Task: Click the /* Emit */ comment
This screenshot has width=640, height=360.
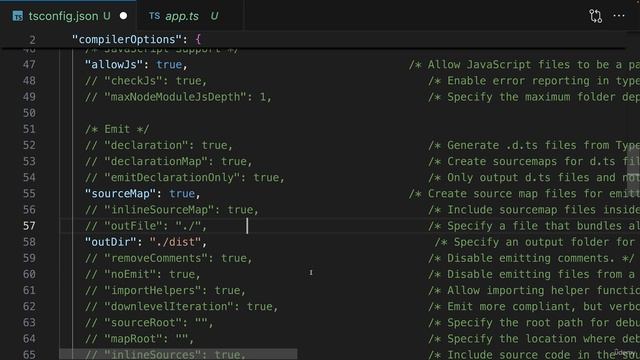Action: point(117,129)
